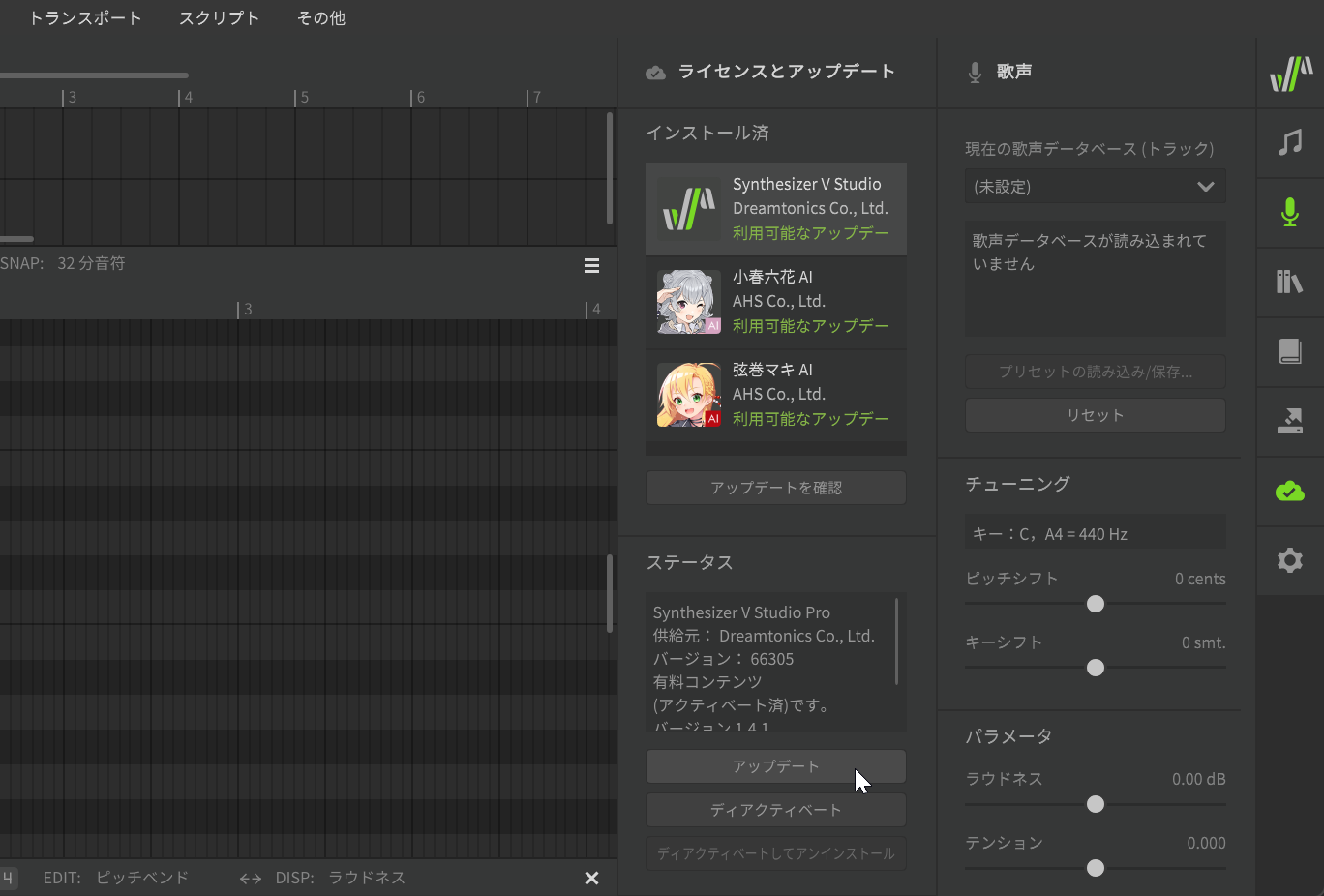The width and height of the screenshot is (1324, 896).
Task: Click the 0 cents pitch shift value
Action: [1200, 579]
